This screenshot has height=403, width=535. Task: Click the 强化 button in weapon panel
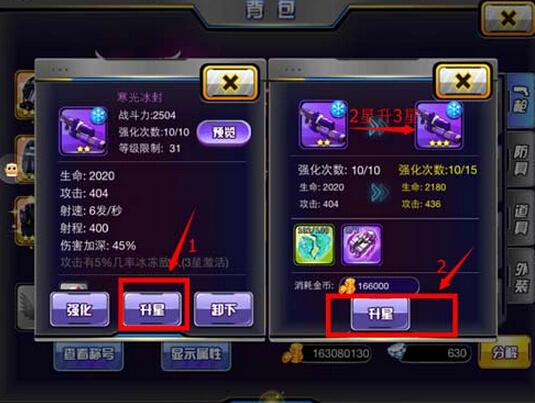[79, 309]
